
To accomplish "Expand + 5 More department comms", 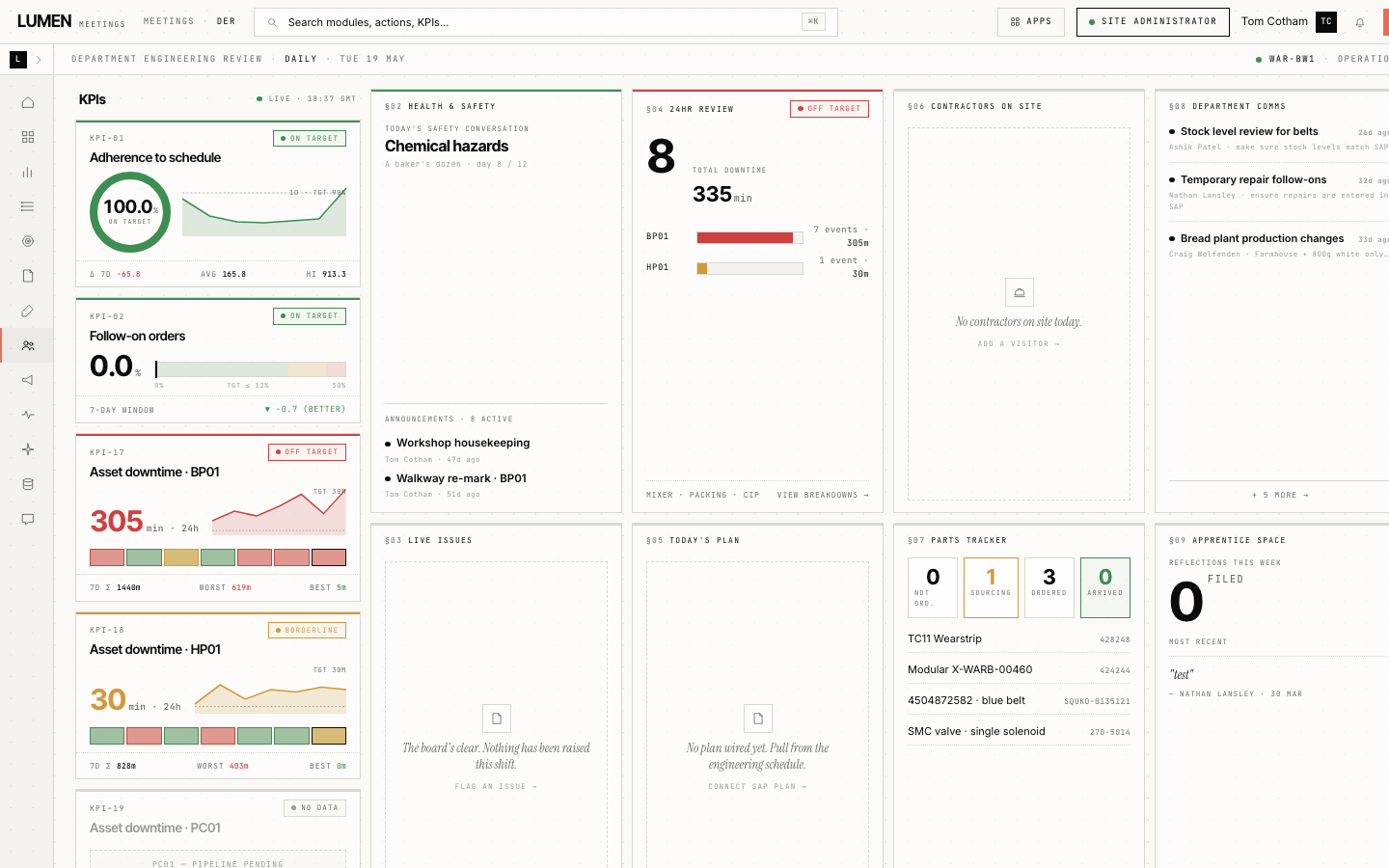I will [x=1280, y=495].
